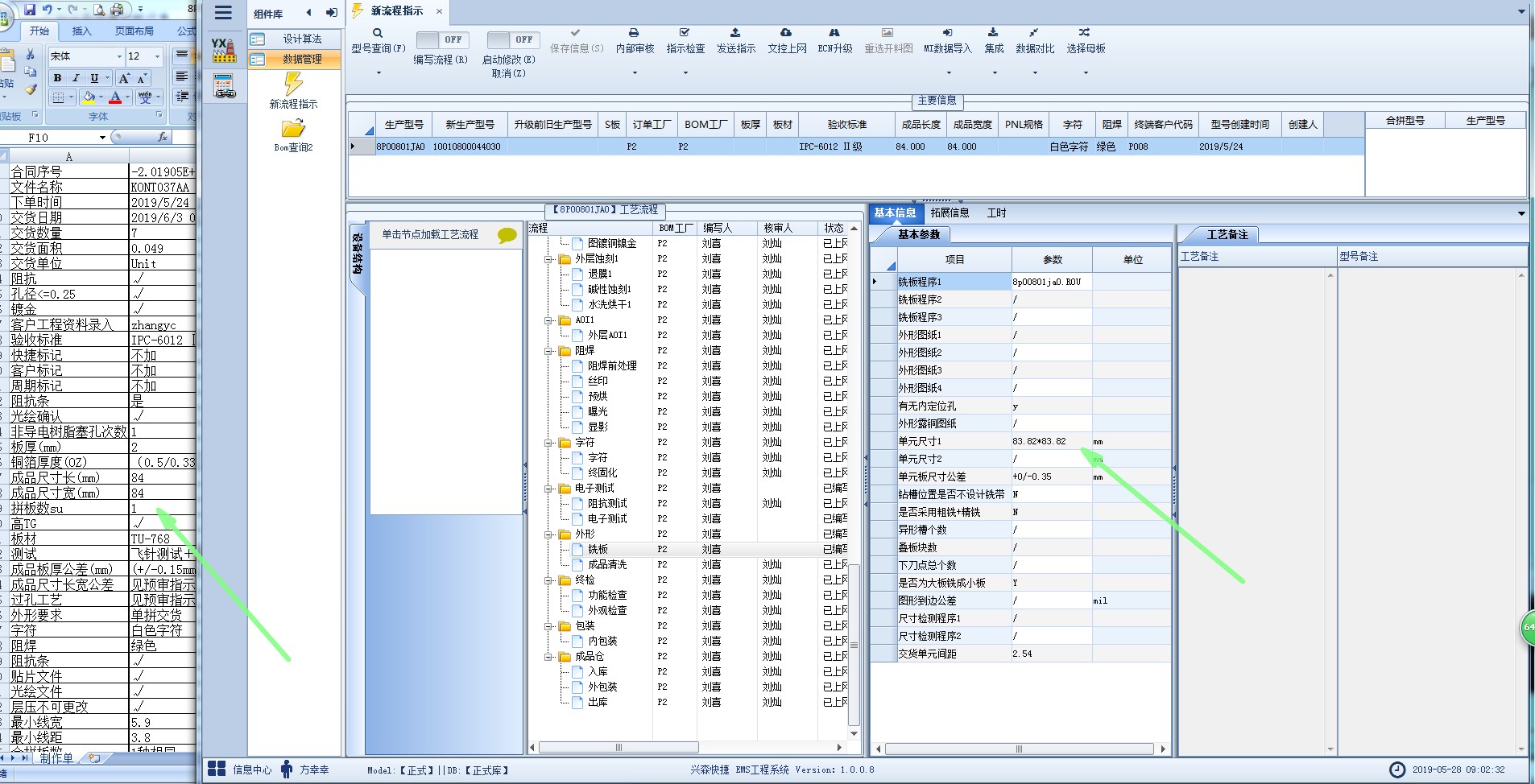Click the Underline button in Excel
This screenshot has height=784, width=1535.
coord(94,78)
